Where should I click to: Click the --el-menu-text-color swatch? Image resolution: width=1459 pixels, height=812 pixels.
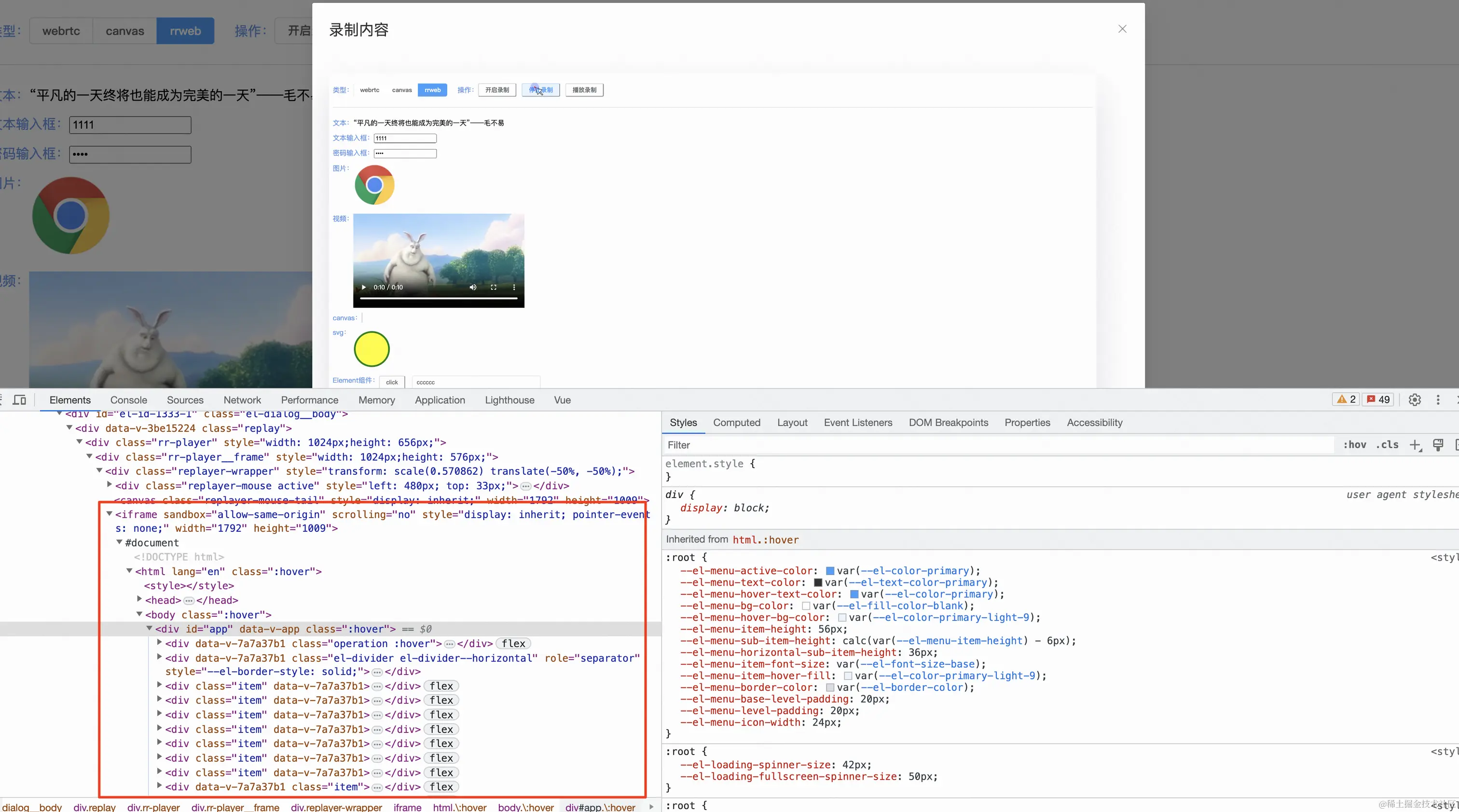pyautogui.click(x=818, y=583)
